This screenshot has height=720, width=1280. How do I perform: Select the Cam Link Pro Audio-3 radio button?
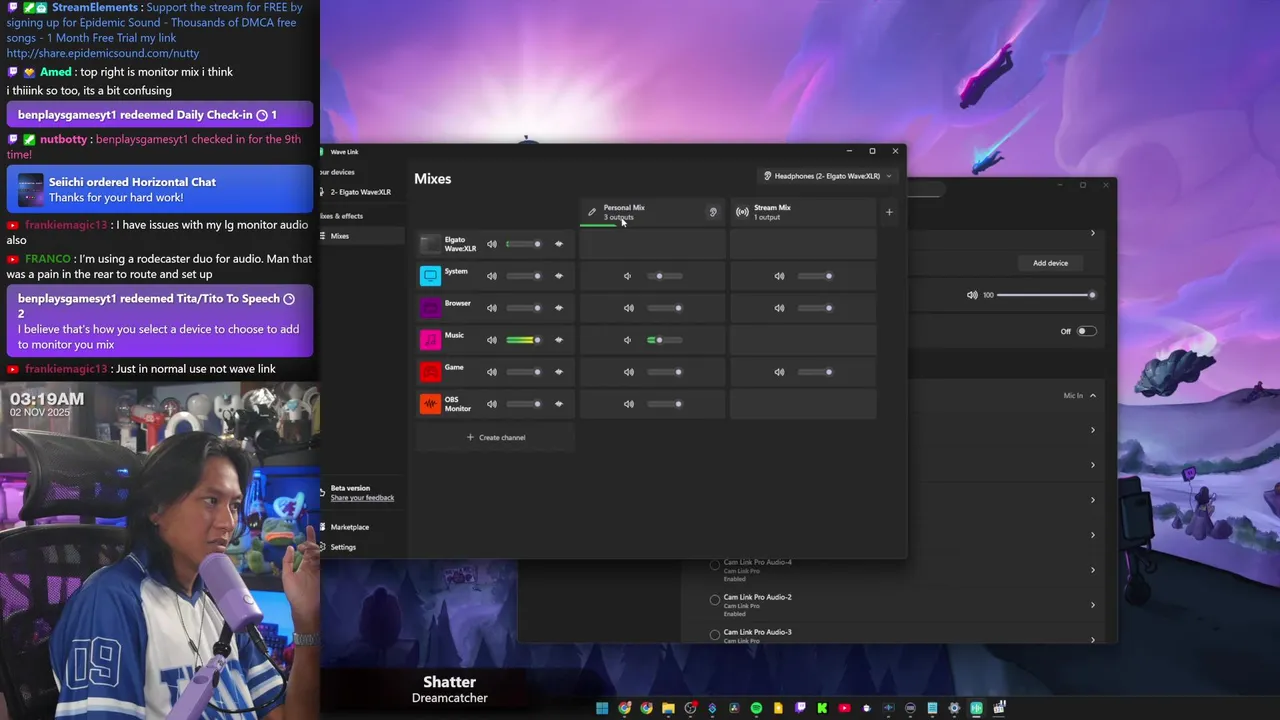(715, 634)
